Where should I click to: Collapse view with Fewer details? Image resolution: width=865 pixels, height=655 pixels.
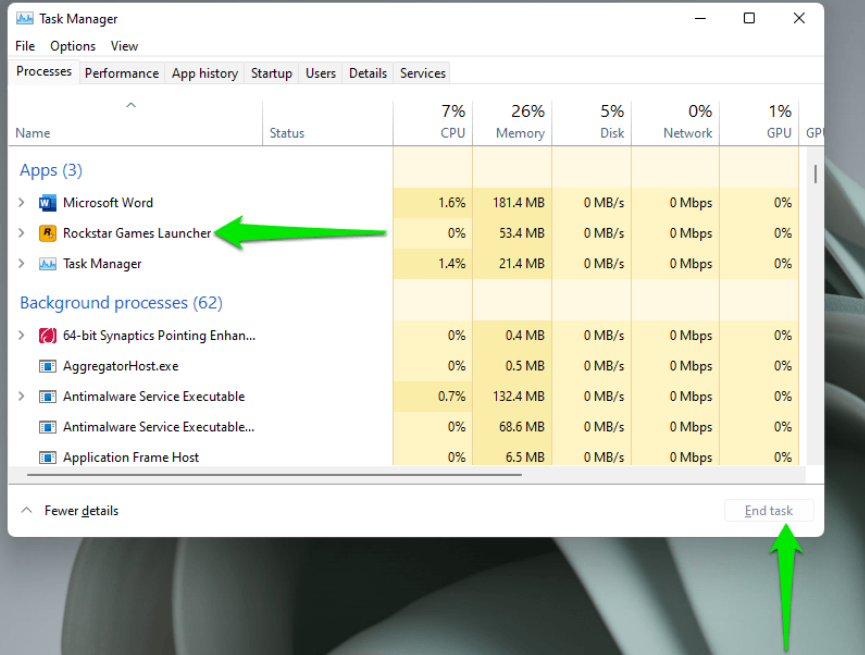point(70,510)
